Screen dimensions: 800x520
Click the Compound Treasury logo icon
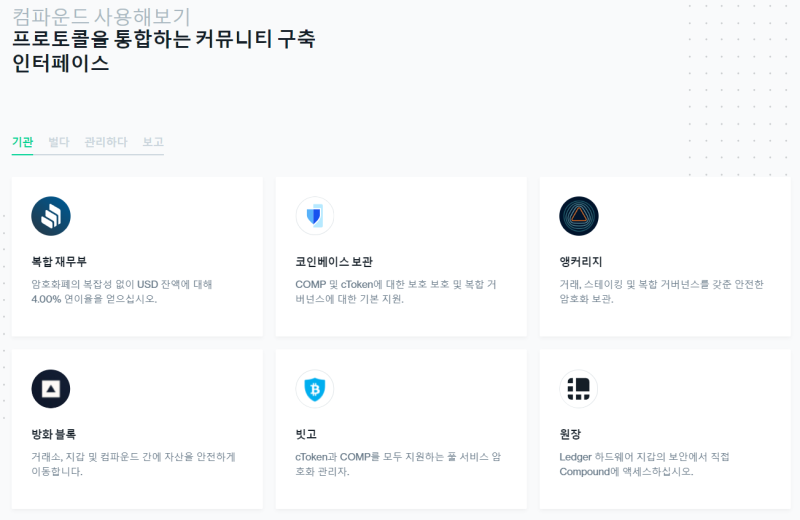point(51,216)
